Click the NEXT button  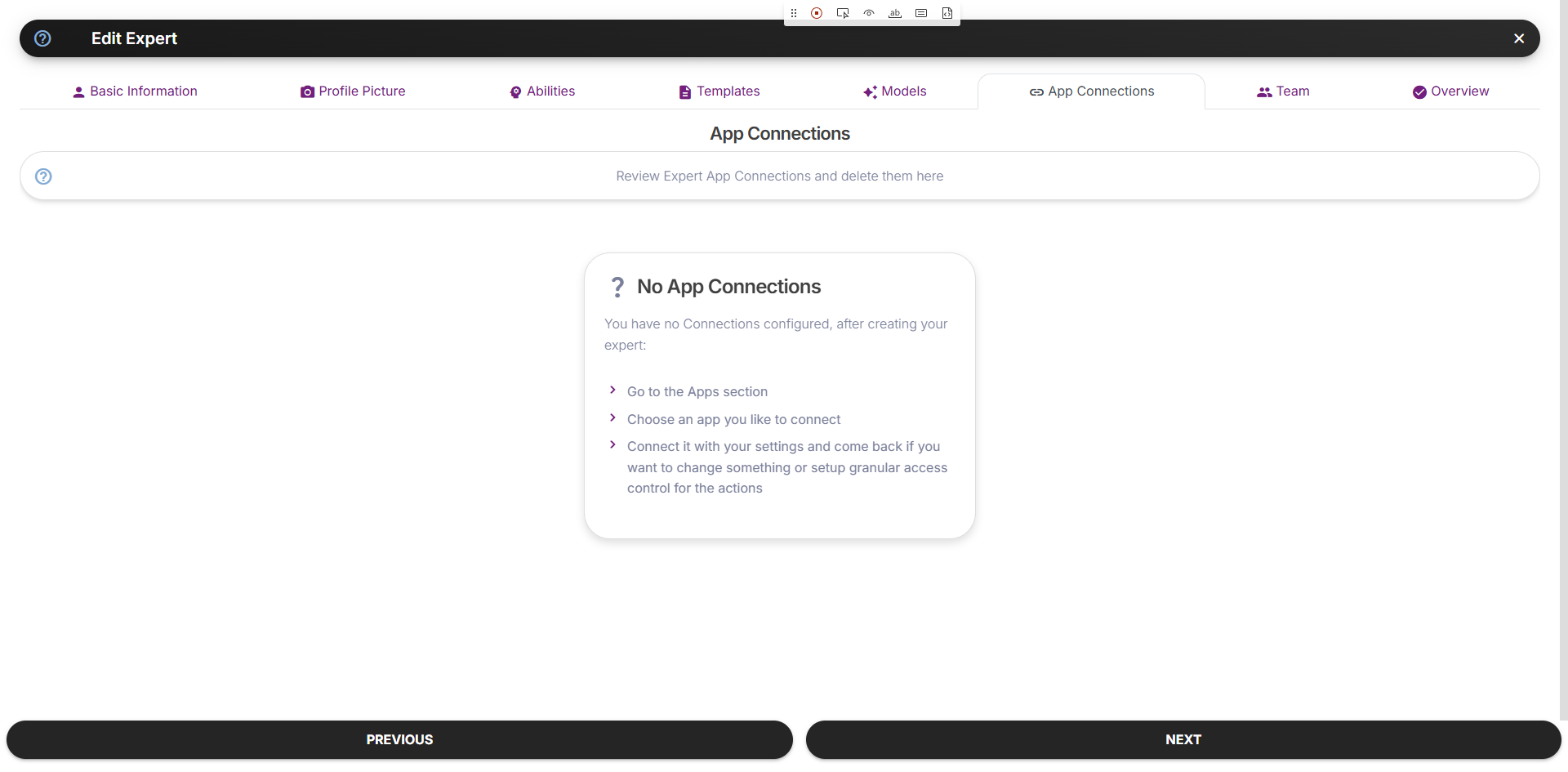pos(1182,739)
